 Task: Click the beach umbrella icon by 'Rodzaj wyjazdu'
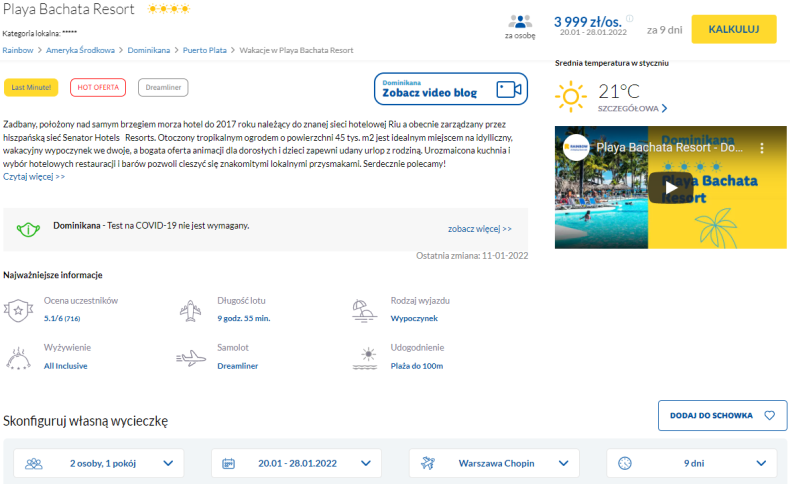(364, 308)
